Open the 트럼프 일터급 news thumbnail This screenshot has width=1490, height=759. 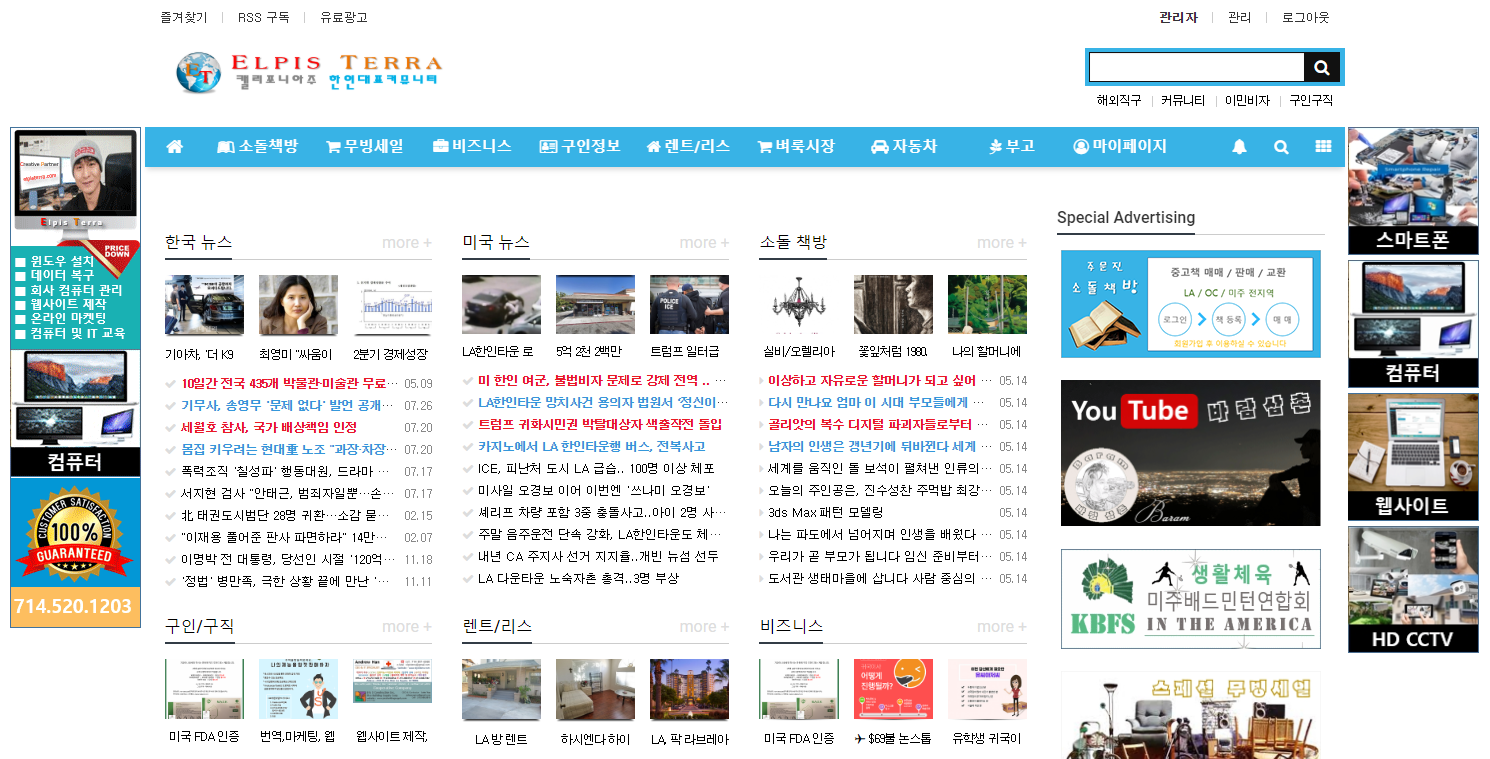(x=689, y=305)
